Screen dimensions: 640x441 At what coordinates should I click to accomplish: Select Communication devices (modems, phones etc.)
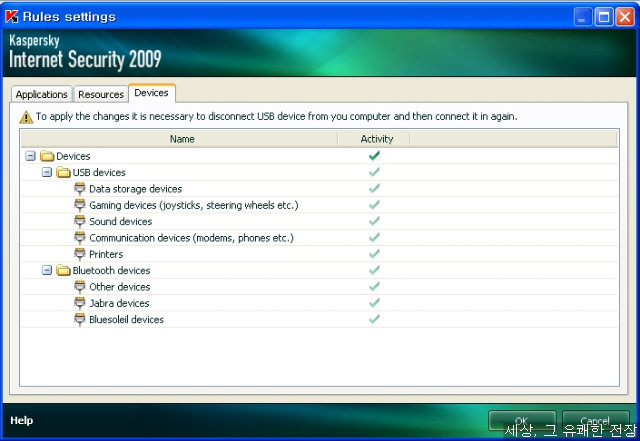pyautogui.click(x=191, y=238)
